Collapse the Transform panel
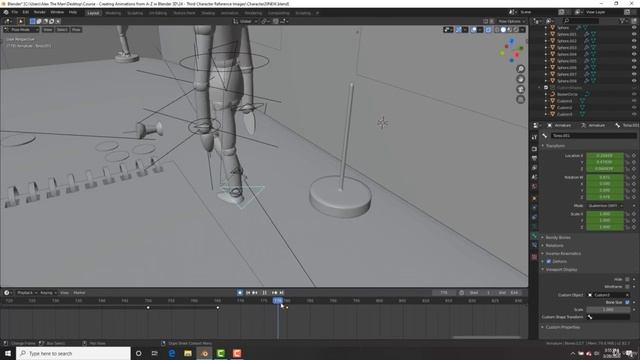Screen dimensions: 640x360 click(555, 146)
